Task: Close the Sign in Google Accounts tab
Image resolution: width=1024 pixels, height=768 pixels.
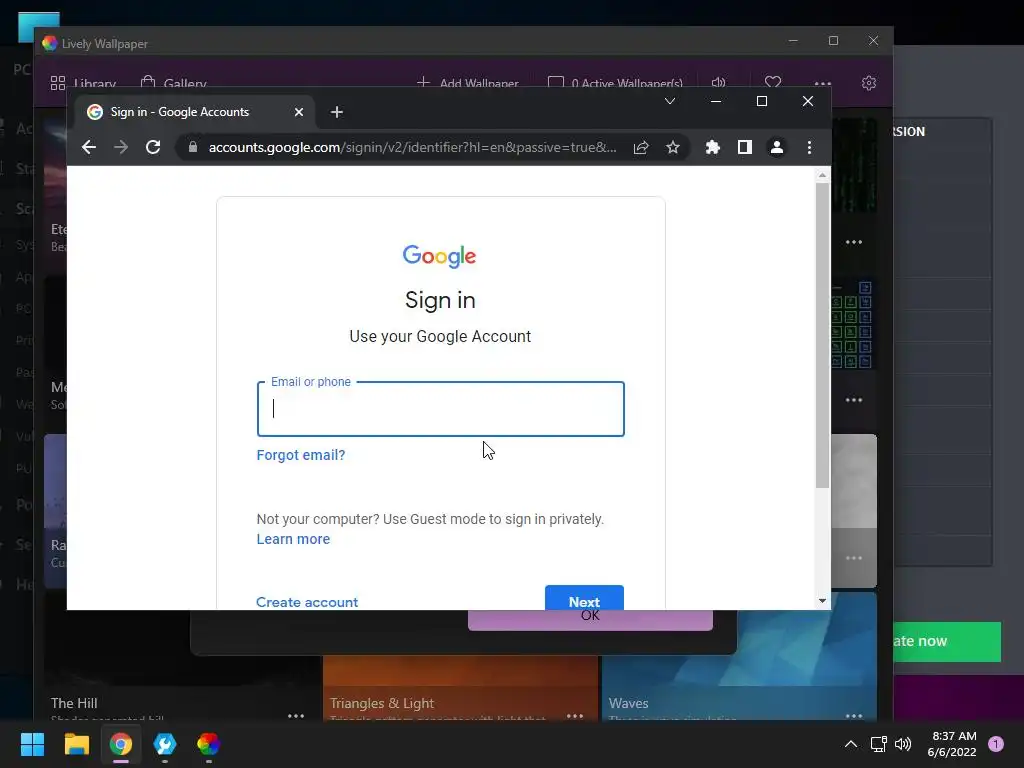Action: [298, 112]
